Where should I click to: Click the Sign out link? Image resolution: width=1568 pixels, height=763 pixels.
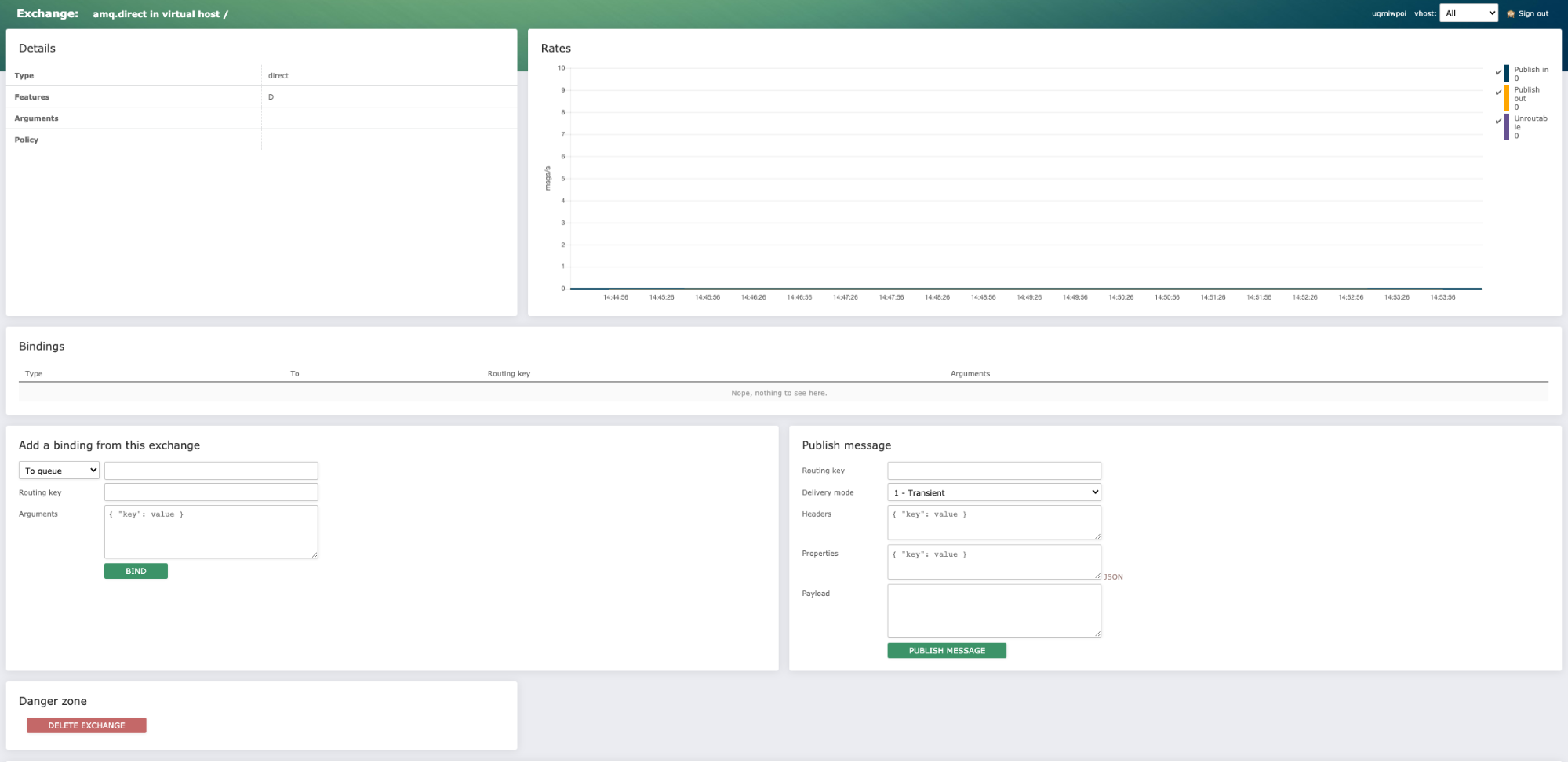click(1533, 13)
